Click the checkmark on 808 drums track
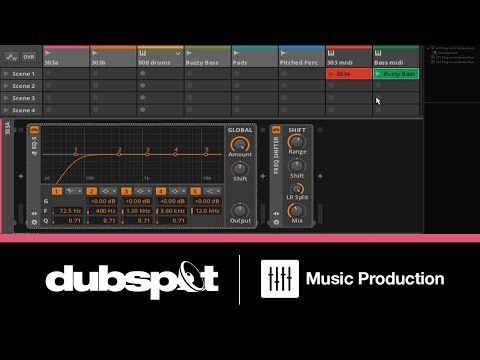The height and width of the screenshot is (360, 480). tap(178, 53)
